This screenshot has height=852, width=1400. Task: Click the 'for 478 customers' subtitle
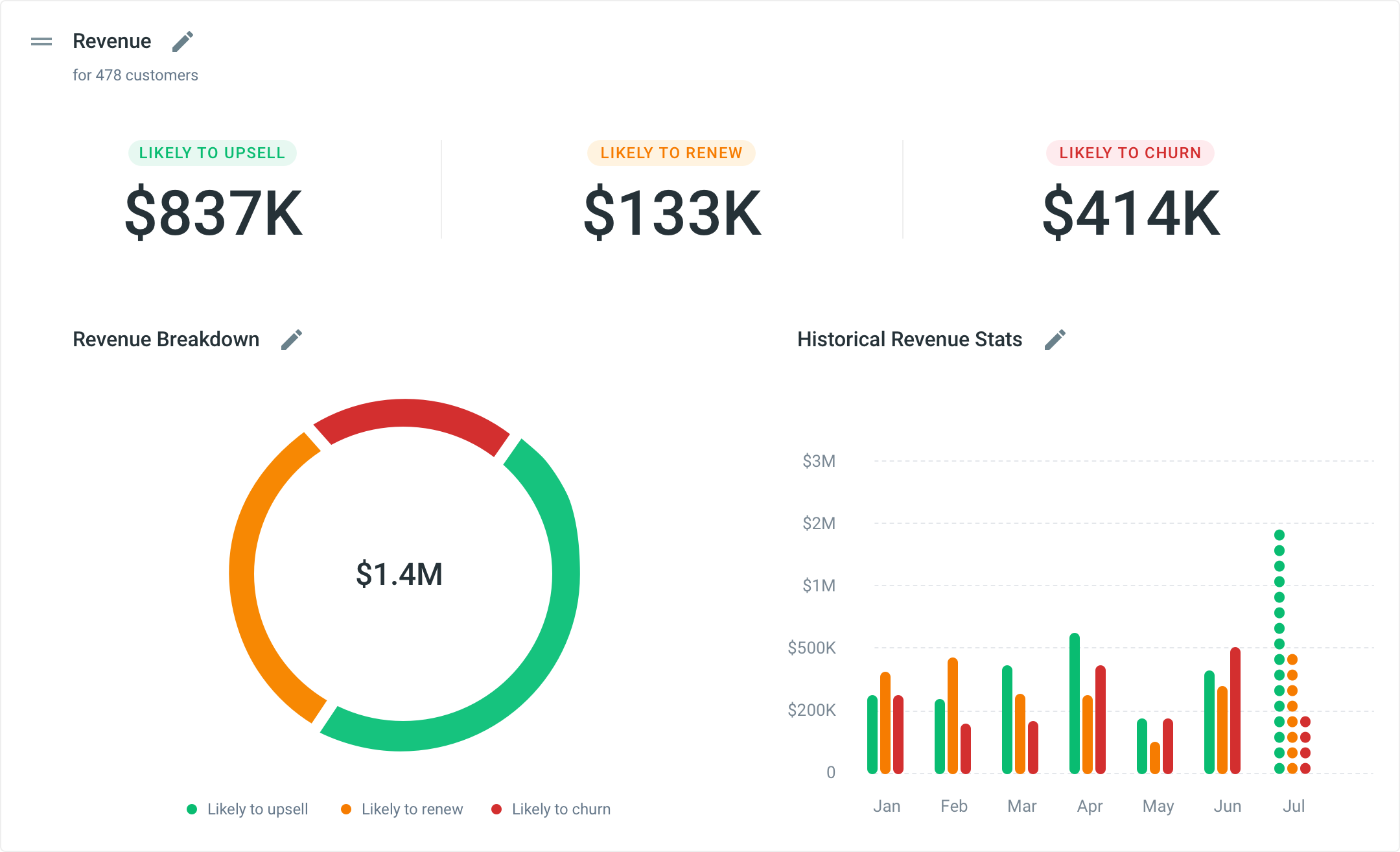pos(135,75)
